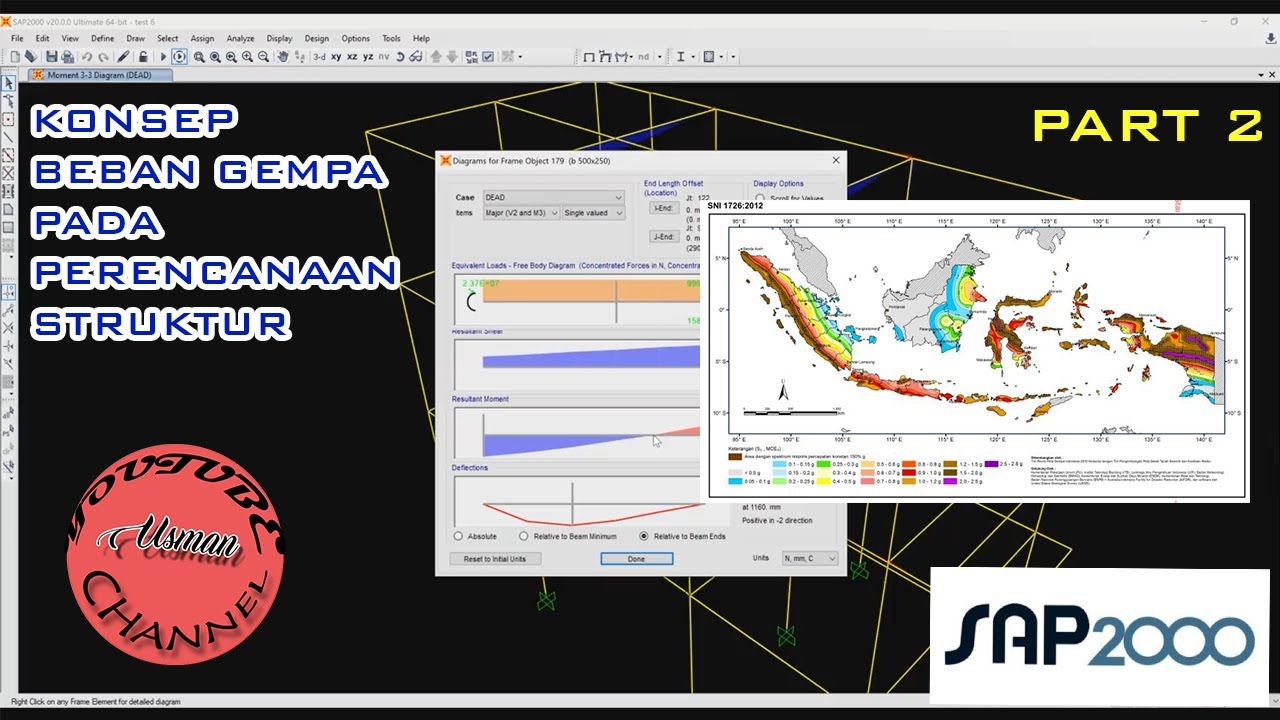Click the Perspective Toggle glasses icon
The image size is (1280, 720).
(415, 56)
